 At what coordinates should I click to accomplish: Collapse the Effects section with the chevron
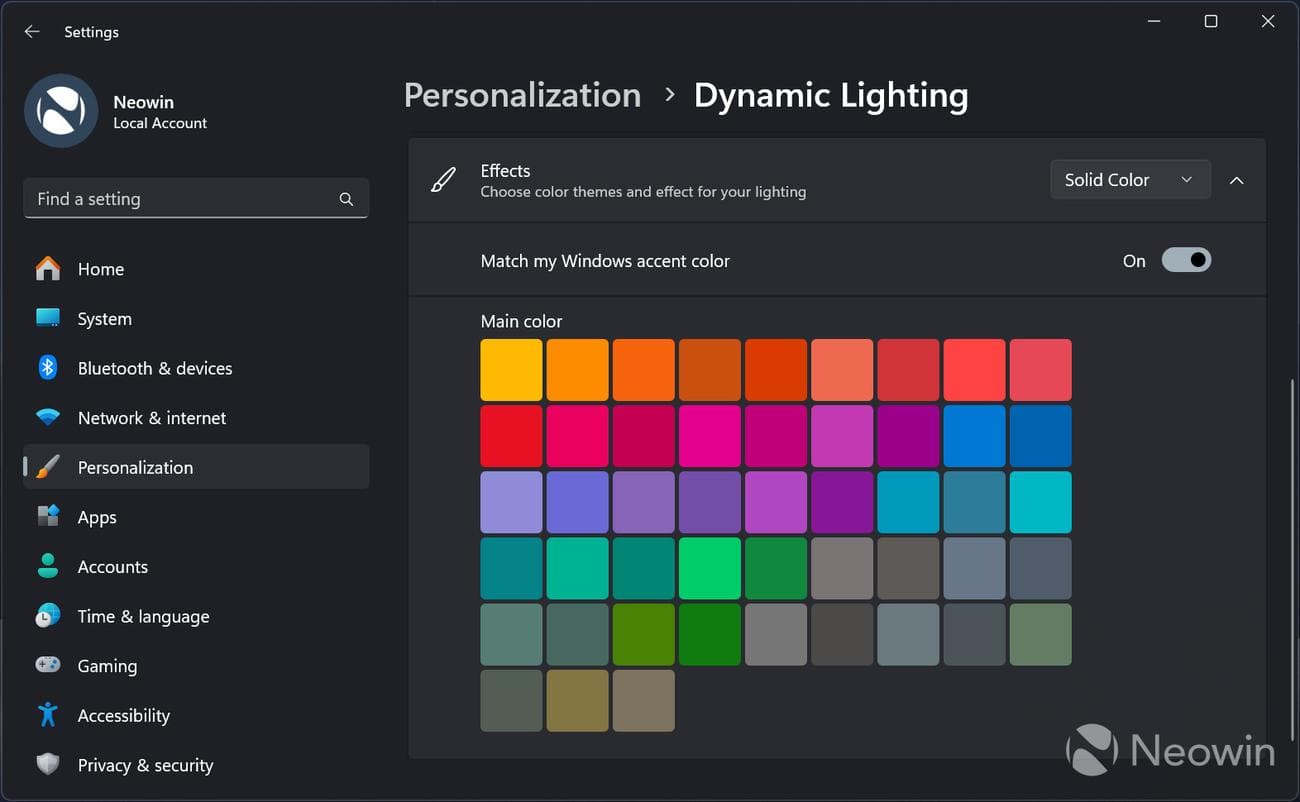coord(1237,180)
